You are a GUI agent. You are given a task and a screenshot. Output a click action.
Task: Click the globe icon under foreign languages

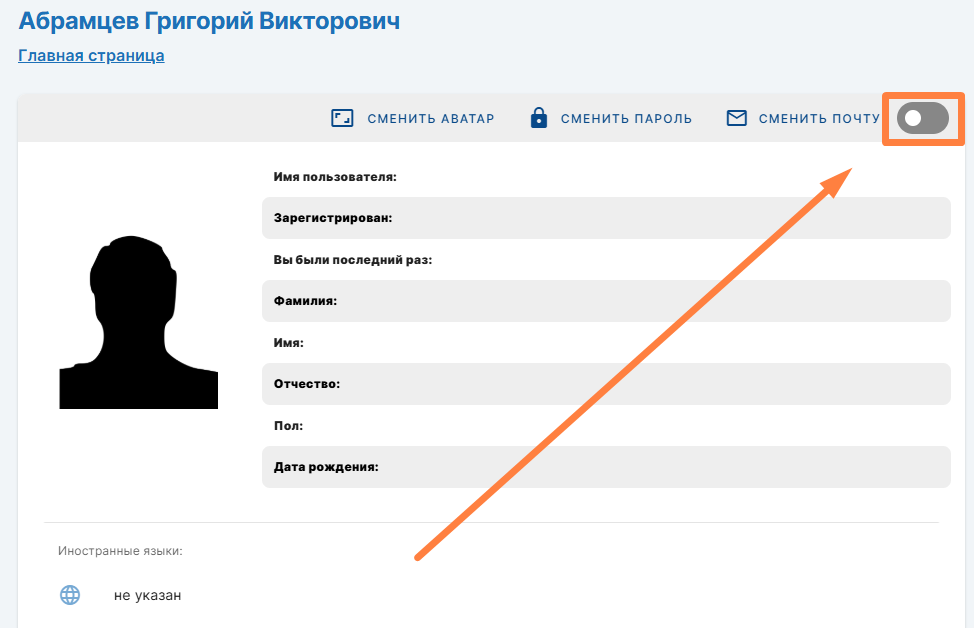70,595
